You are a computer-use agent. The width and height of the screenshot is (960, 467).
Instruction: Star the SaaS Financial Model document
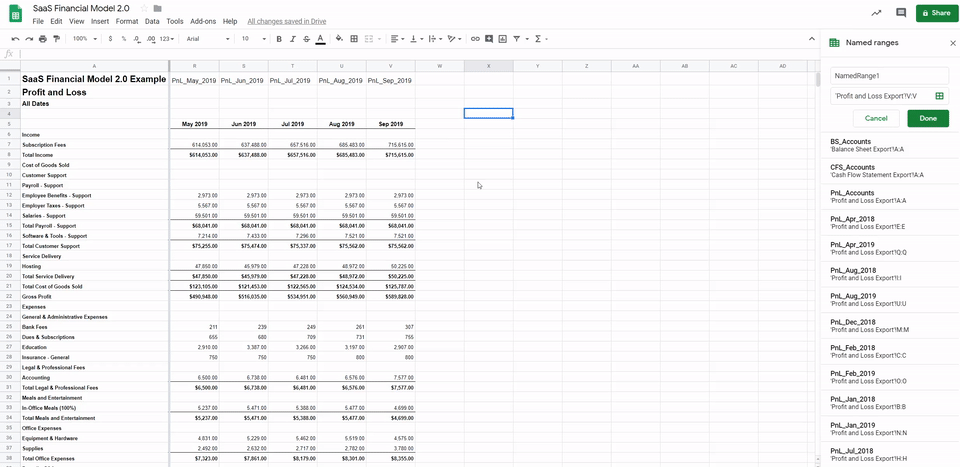(x=144, y=8)
